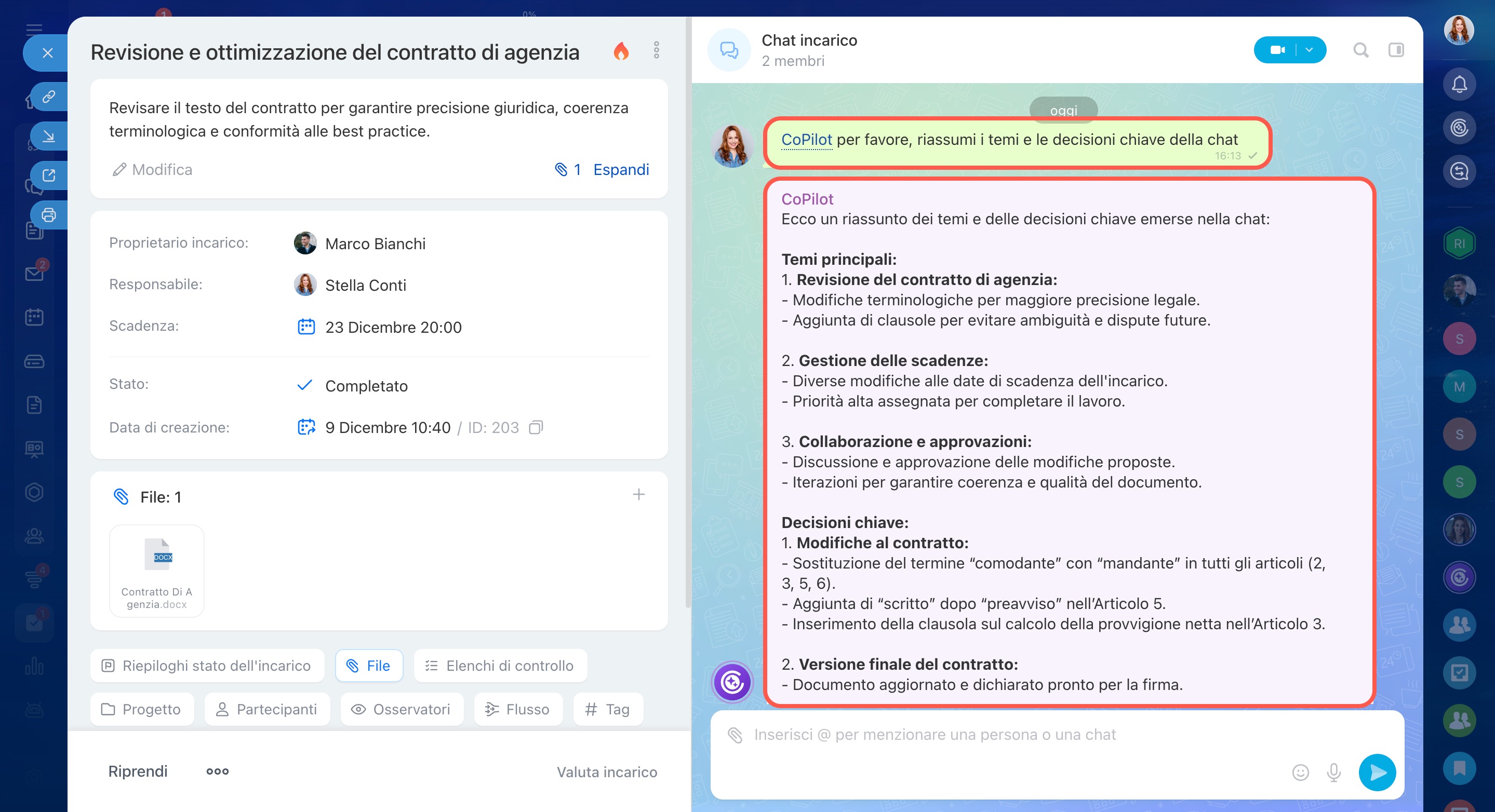The image size is (1495, 812).
Task: Send the chat message
Action: 1377,772
